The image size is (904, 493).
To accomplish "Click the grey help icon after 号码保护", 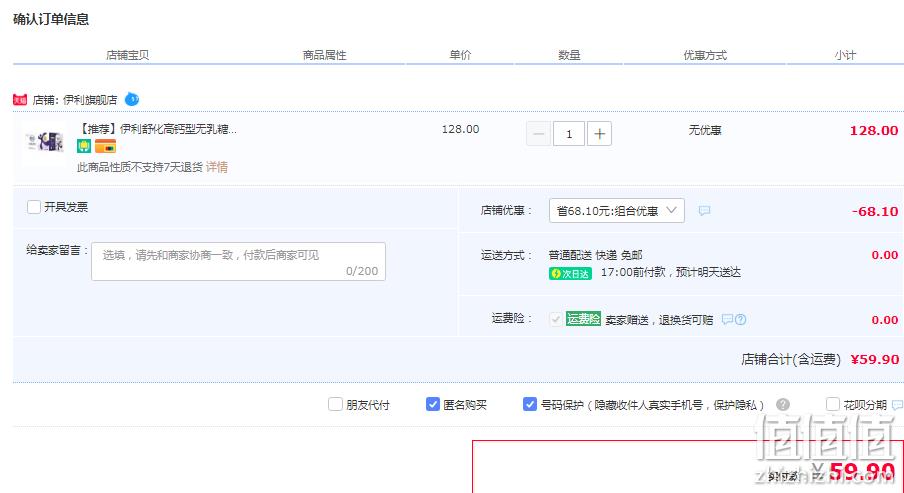I will coord(782,404).
